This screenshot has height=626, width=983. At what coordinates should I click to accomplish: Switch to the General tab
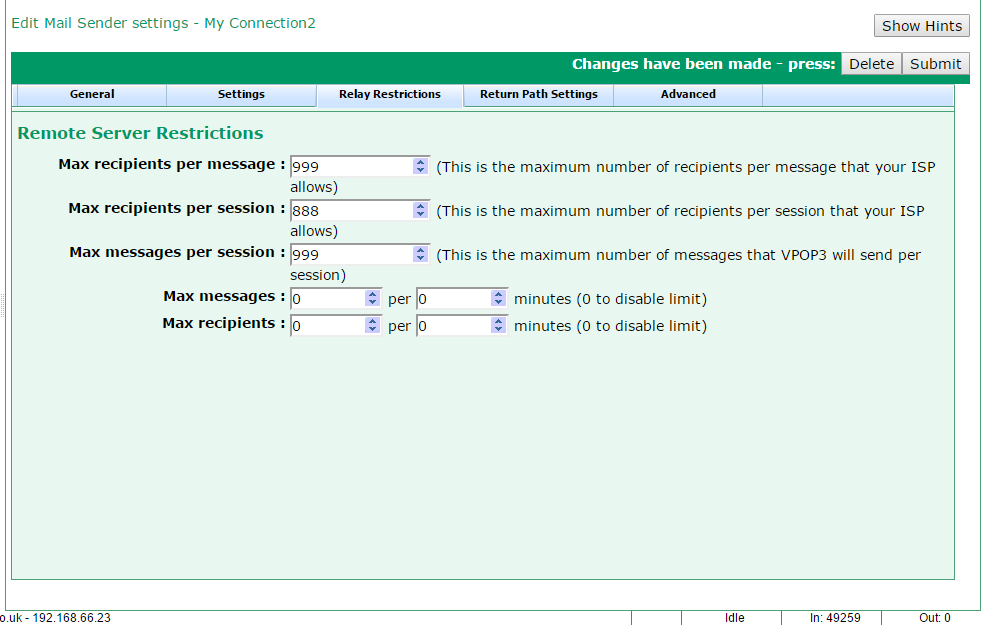pyautogui.click(x=92, y=94)
